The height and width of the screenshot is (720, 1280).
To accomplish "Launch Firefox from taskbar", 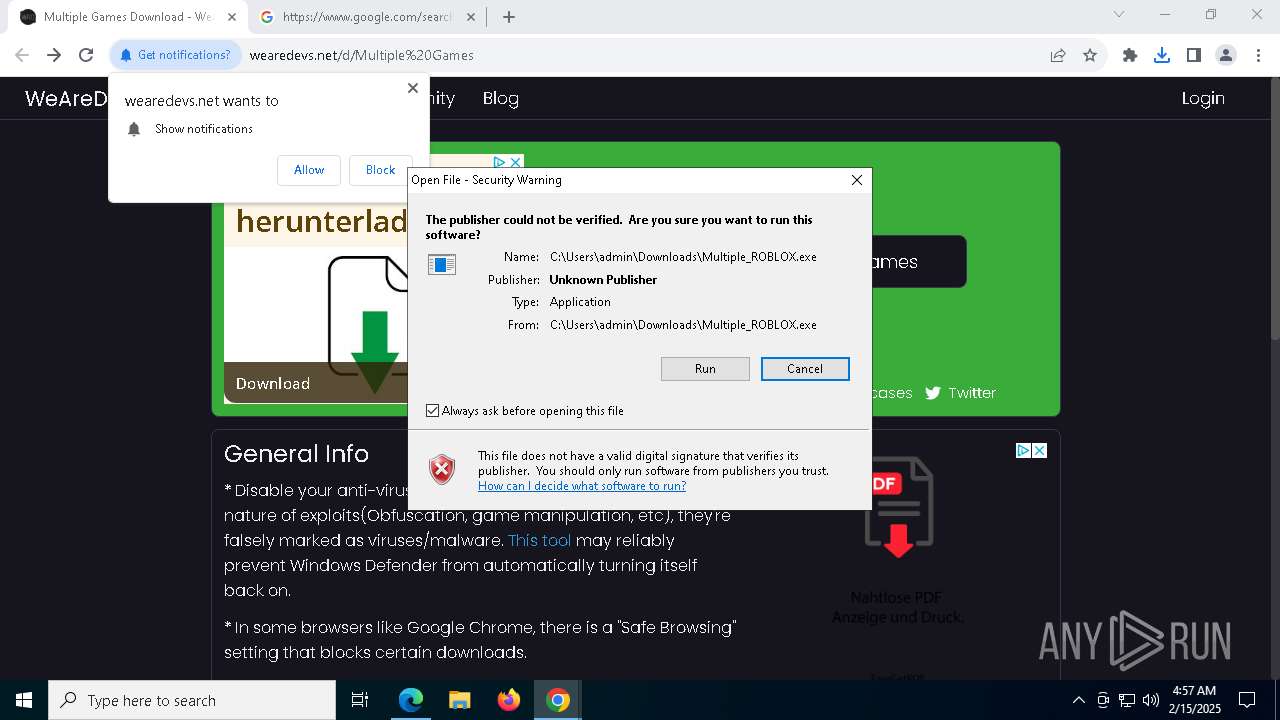I will point(509,700).
